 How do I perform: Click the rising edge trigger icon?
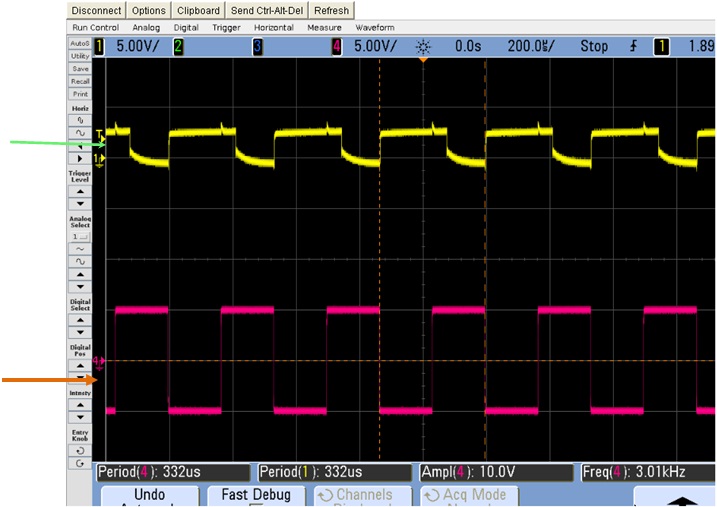(633, 46)
